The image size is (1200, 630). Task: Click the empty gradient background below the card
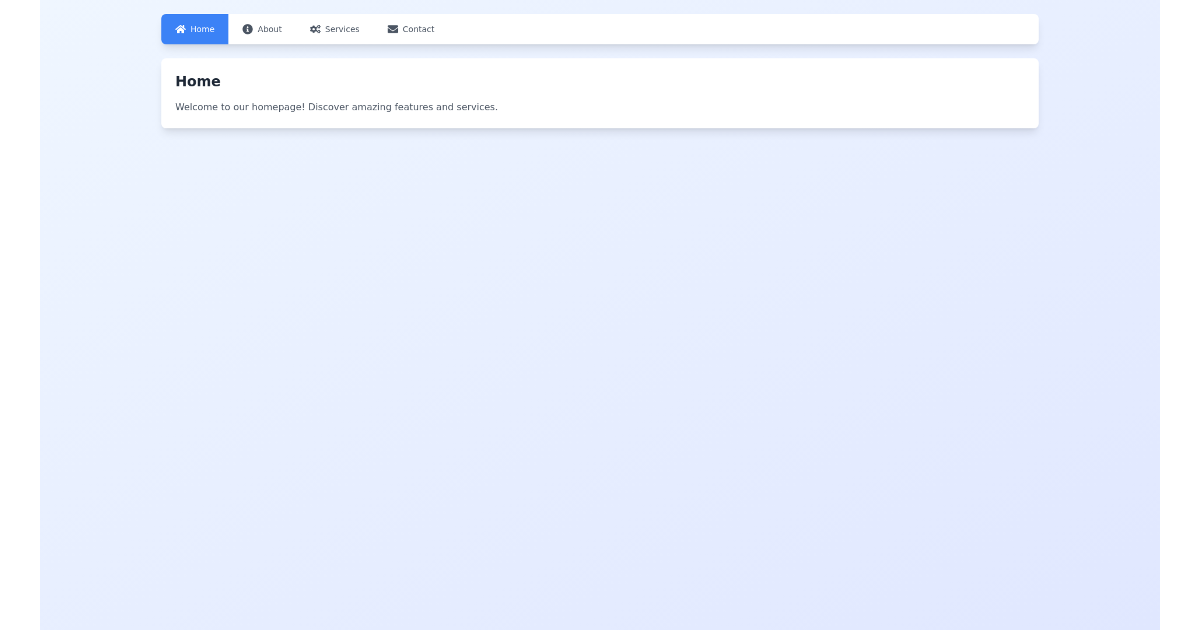coord(600,380)
